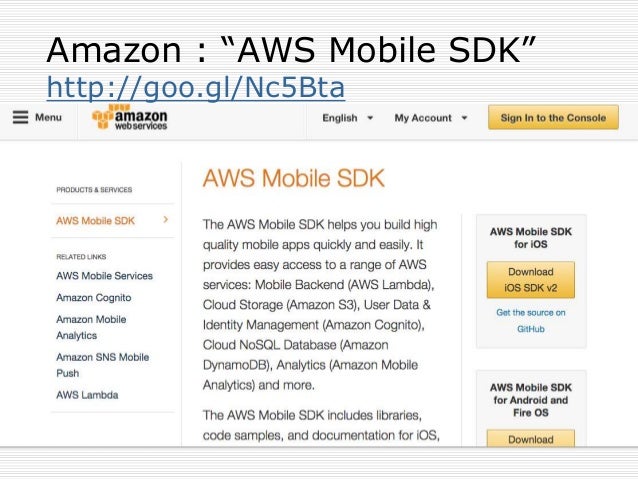
Task: Click Download button for Android SDK
Action: [x=531, y=439]
